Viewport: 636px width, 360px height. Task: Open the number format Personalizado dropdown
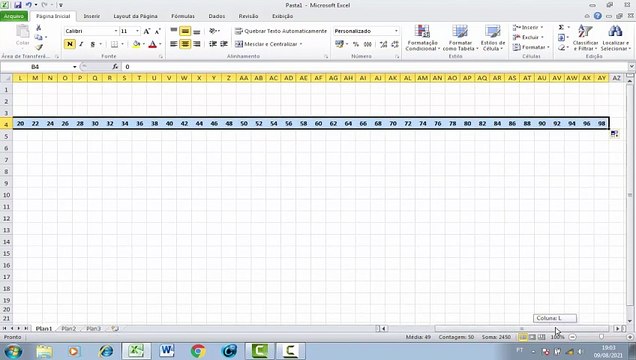(396, 31)
